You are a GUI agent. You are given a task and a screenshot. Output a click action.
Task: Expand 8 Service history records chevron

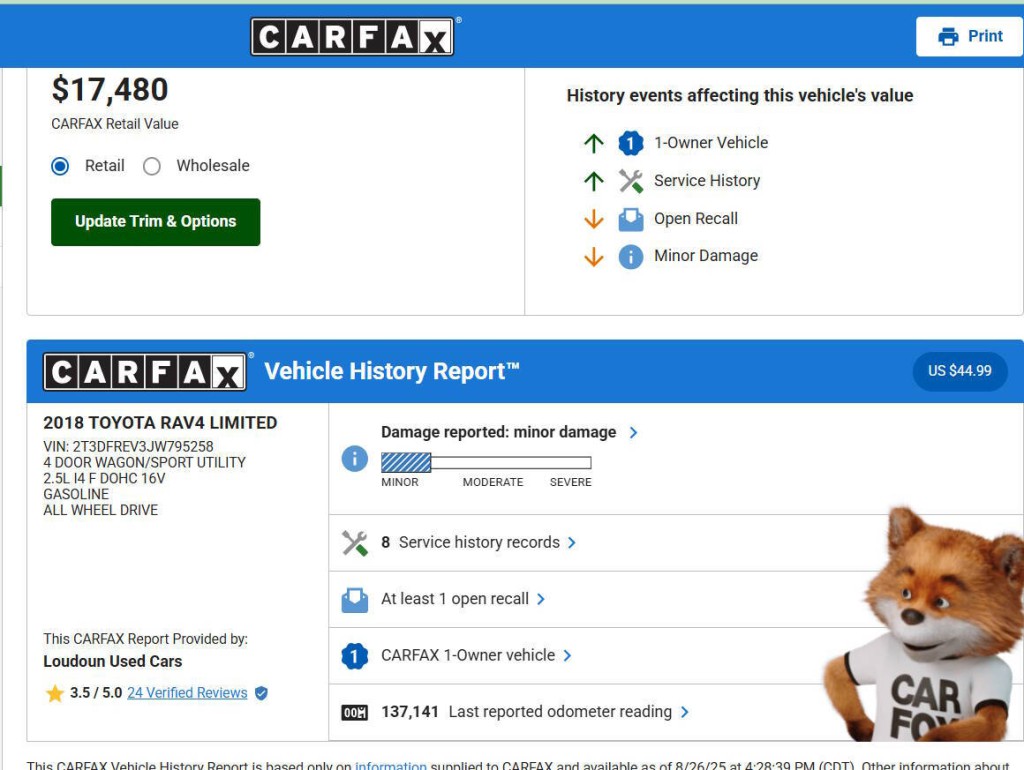571,543
